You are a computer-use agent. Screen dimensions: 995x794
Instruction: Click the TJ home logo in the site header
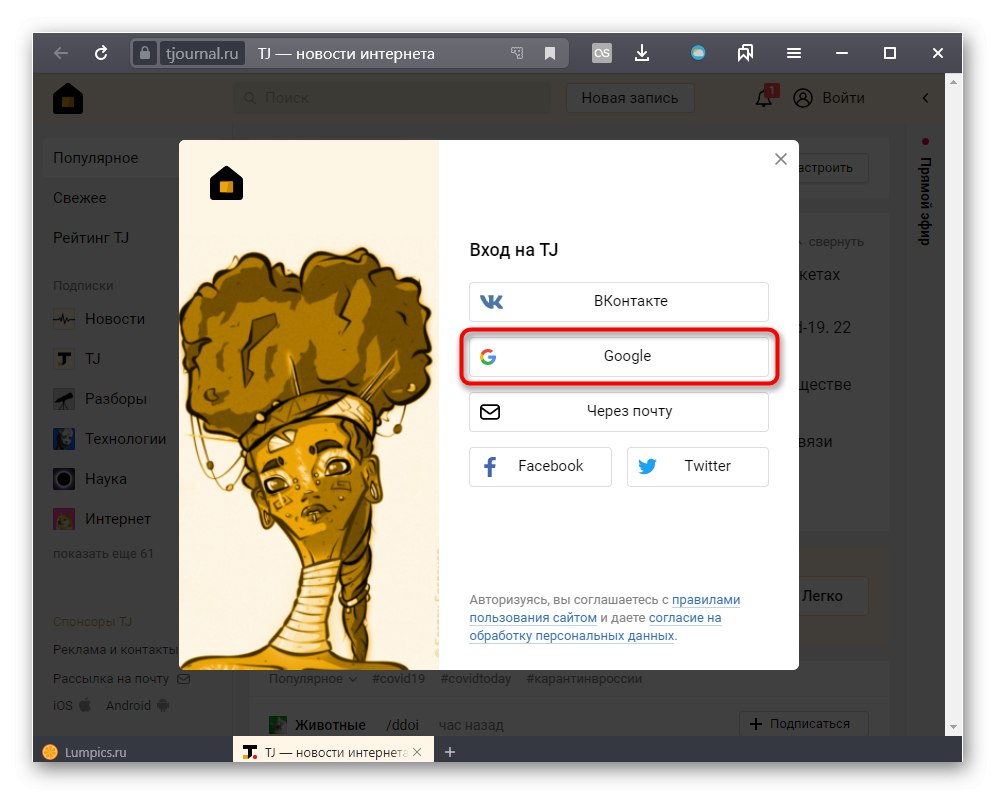click(68, 98)
